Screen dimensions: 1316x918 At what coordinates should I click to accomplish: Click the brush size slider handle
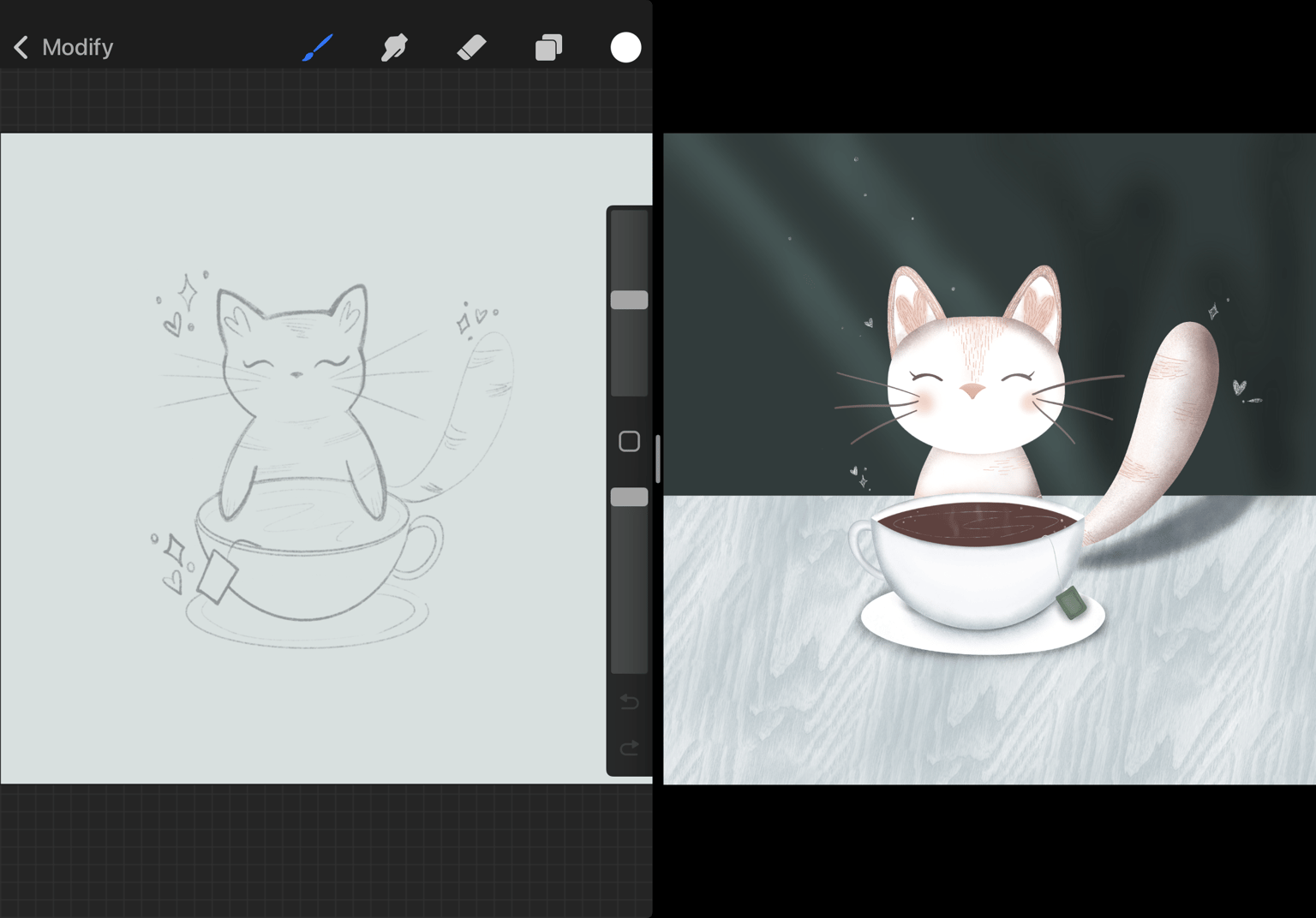point(629,300)
